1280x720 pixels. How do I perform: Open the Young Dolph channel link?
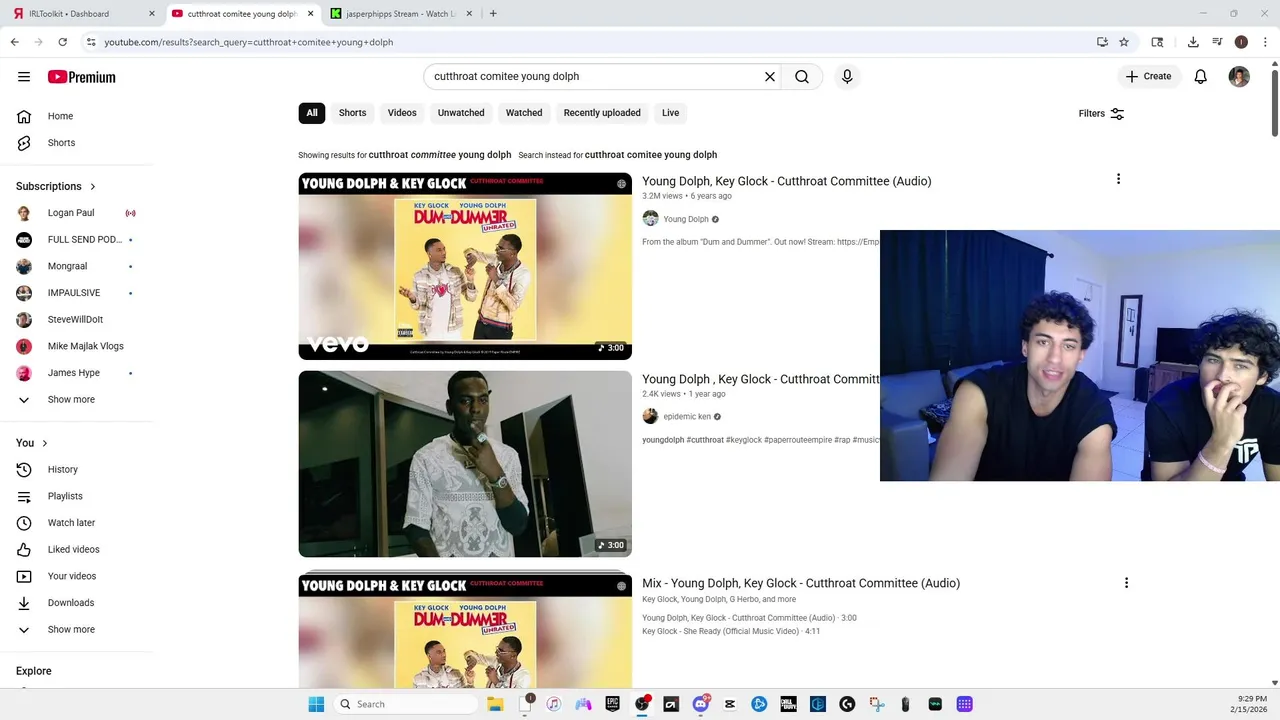coord(686,219)
